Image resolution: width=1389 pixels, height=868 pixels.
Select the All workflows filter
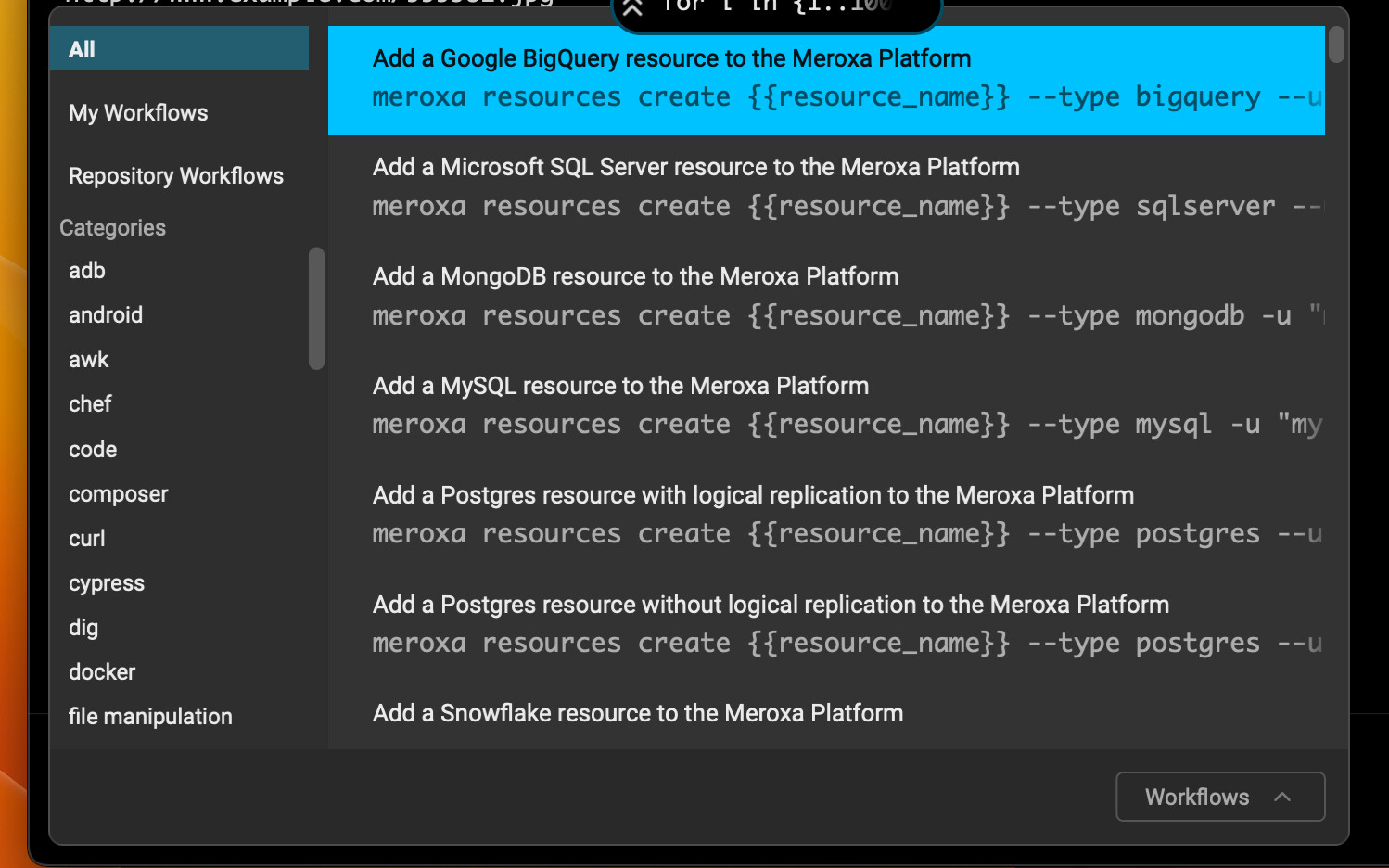click(179, 49)
